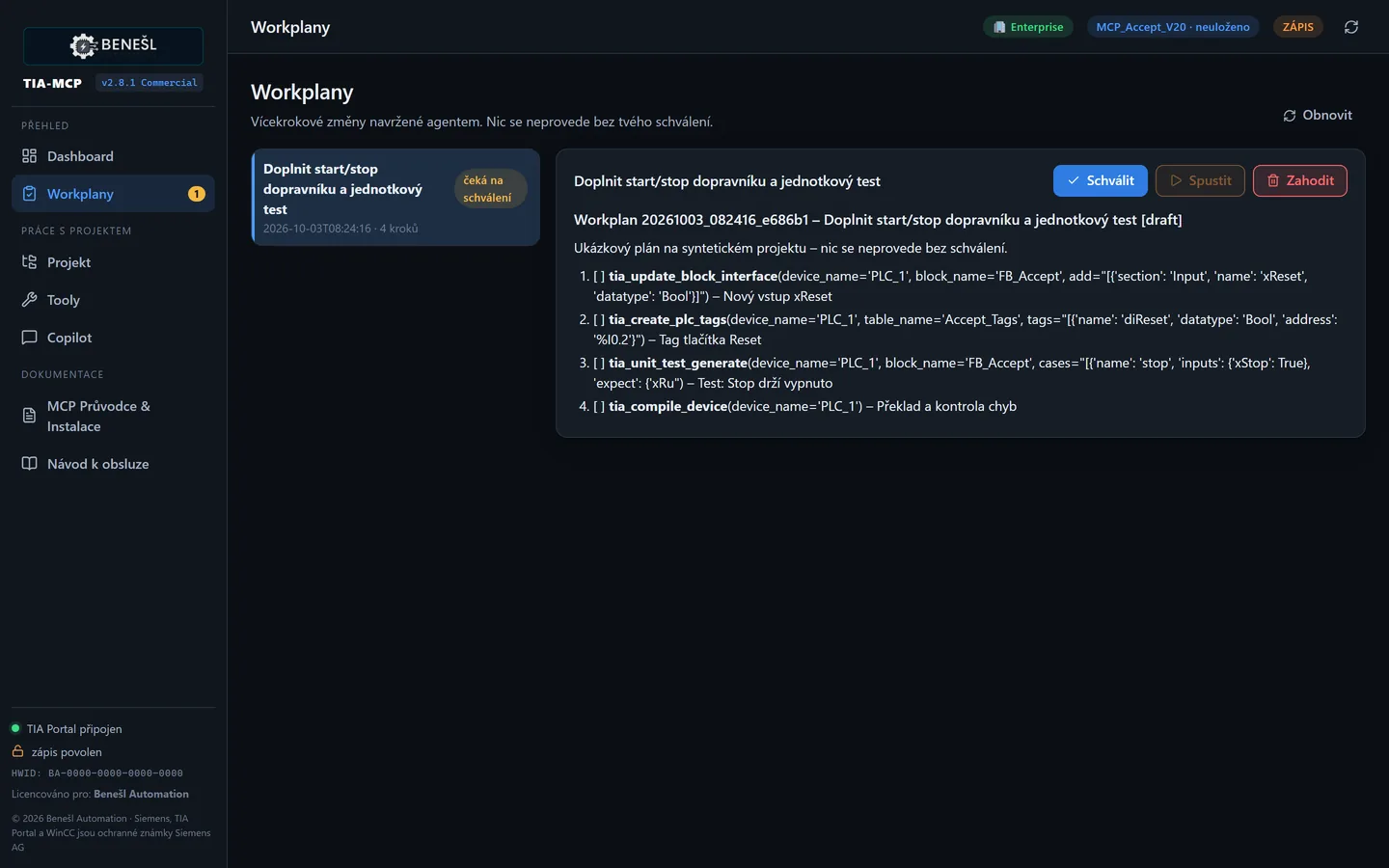
Task: Click the Workplany clipboard icon in sidebar
Action: click(x=30, y=194)
